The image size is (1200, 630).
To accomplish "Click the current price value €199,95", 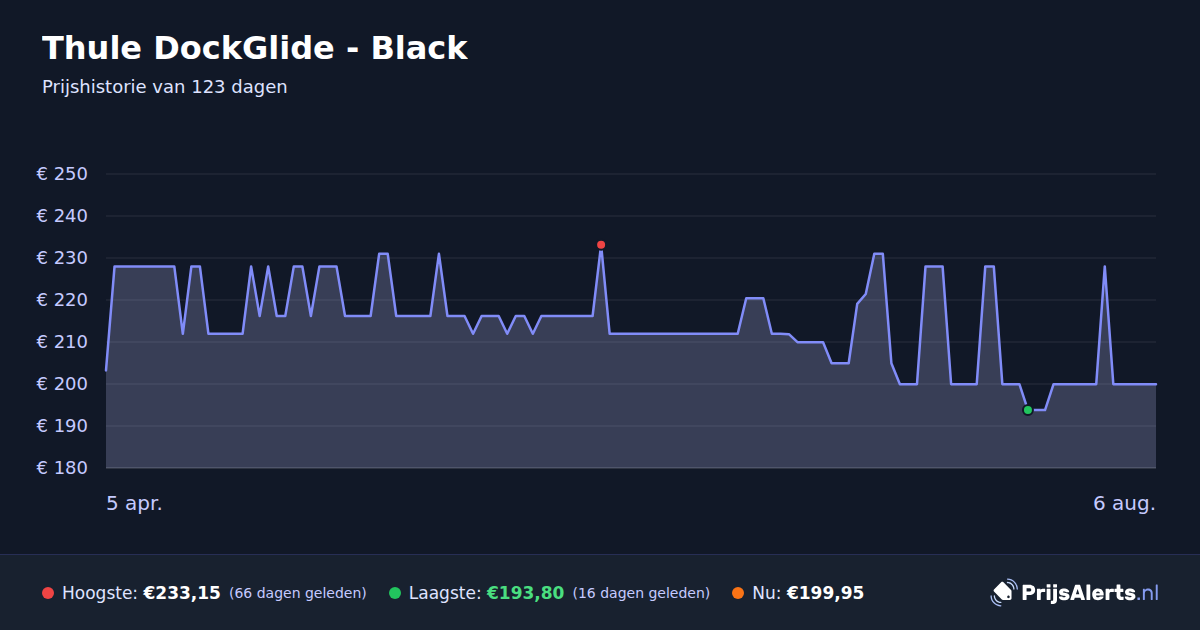I will [825, 593].
